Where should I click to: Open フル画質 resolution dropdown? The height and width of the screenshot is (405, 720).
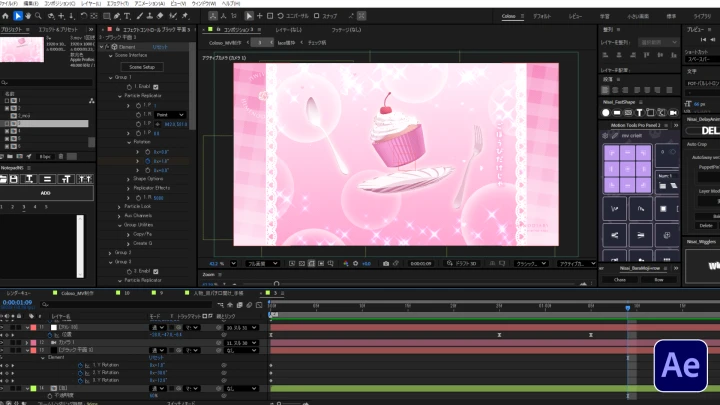tap(262, 264)
